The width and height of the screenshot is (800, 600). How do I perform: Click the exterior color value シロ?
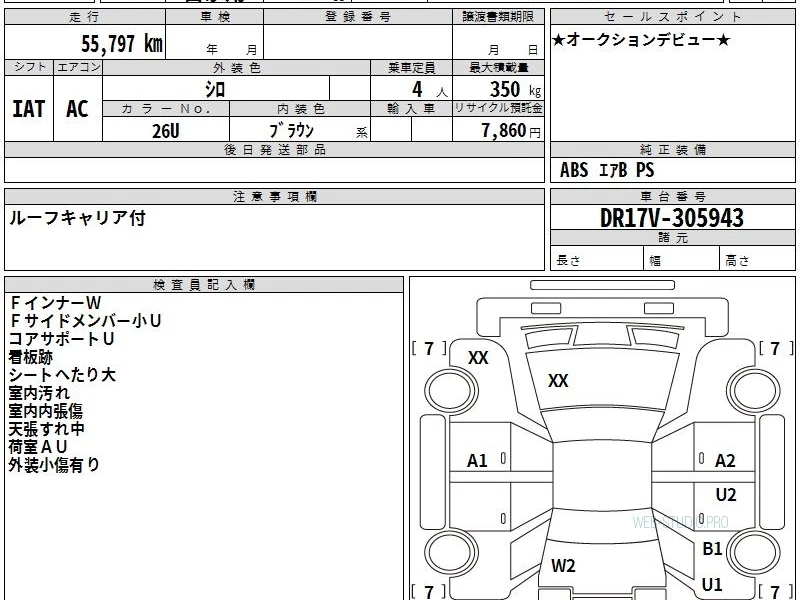(x=215, y=89)
